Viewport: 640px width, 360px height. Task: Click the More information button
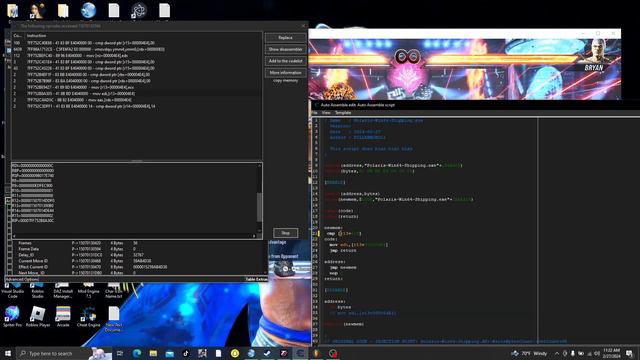[x=285, y=72]
